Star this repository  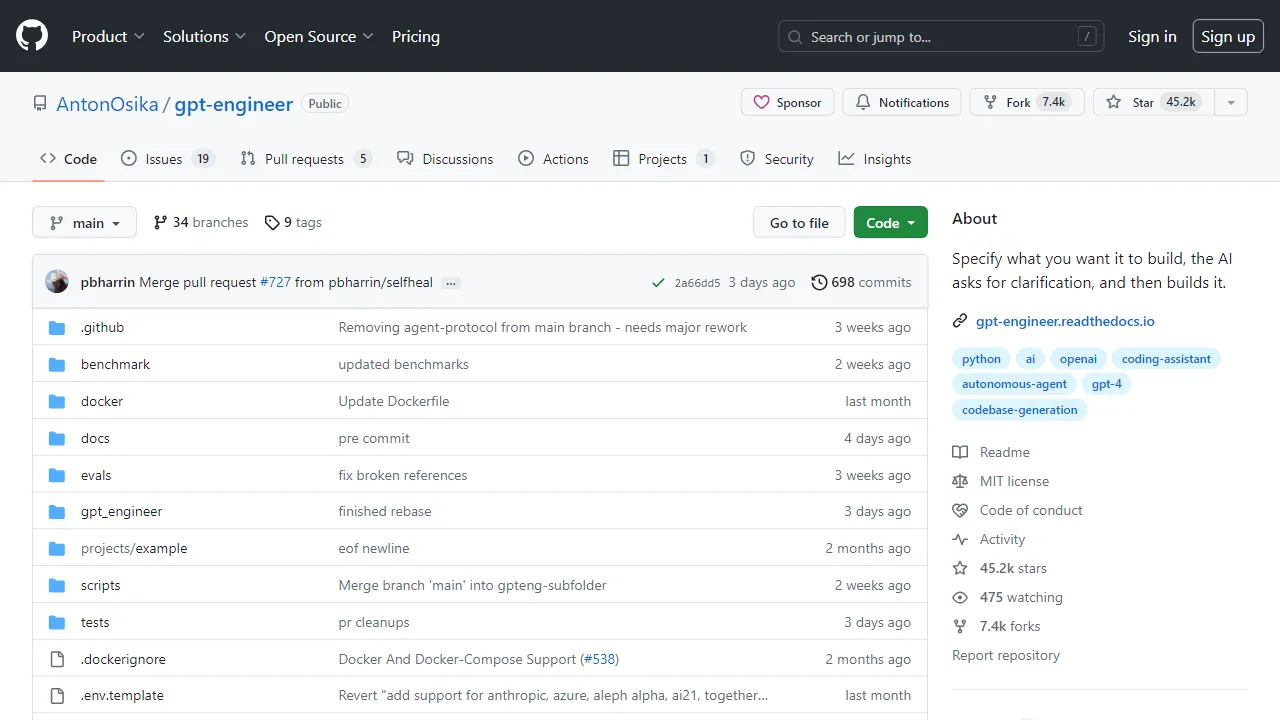(x=1153, y=102)
